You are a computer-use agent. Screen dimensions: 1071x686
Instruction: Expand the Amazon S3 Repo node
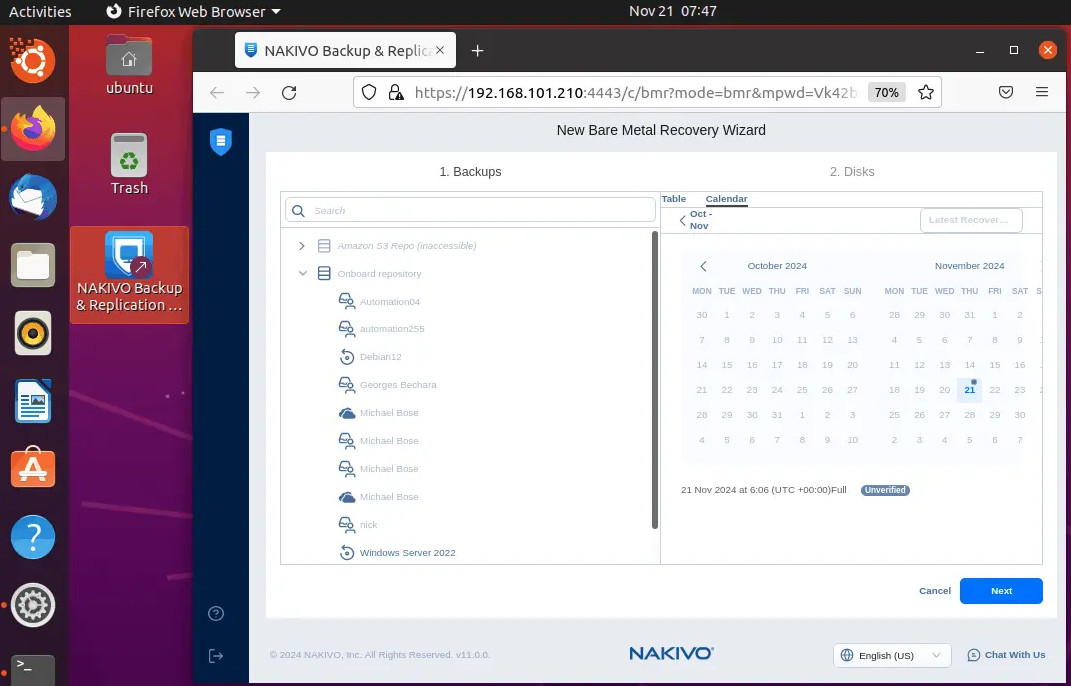click(302, 246)
